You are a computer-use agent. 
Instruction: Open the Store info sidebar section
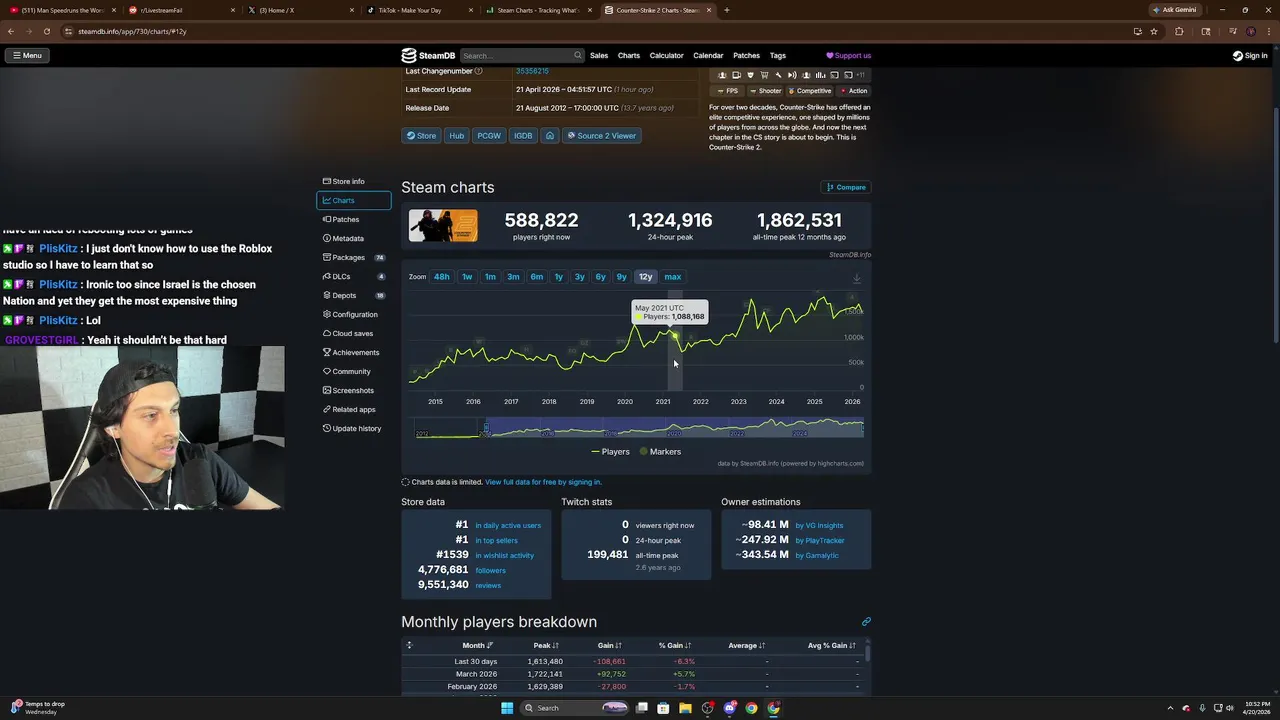353,182
